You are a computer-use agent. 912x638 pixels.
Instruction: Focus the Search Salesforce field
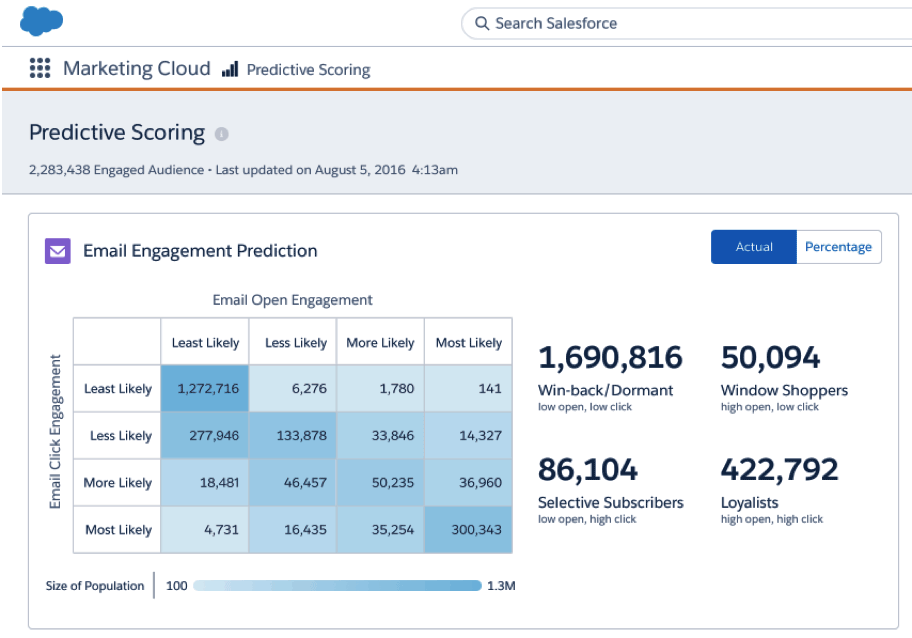tap(640, 23)
